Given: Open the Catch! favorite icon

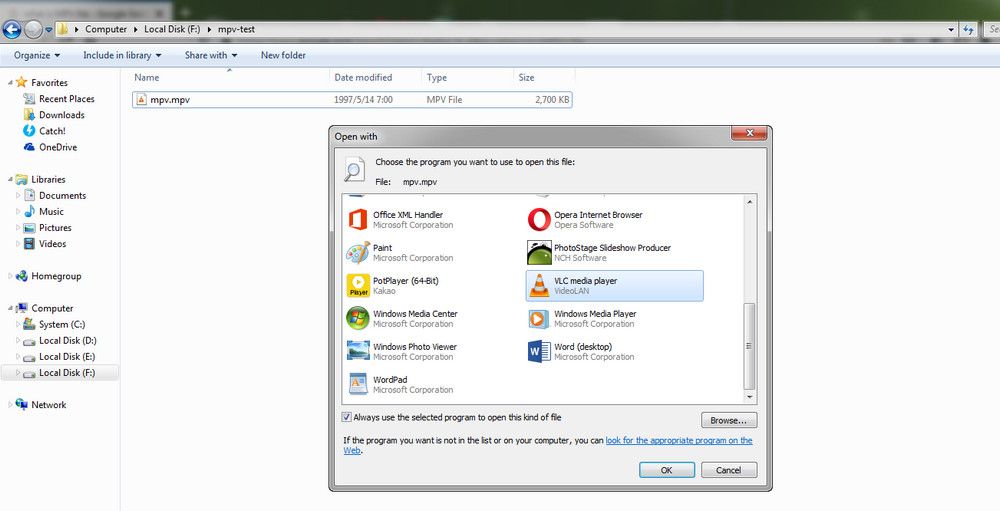Looking at the screenshot, I should click(x=29, y=131).
